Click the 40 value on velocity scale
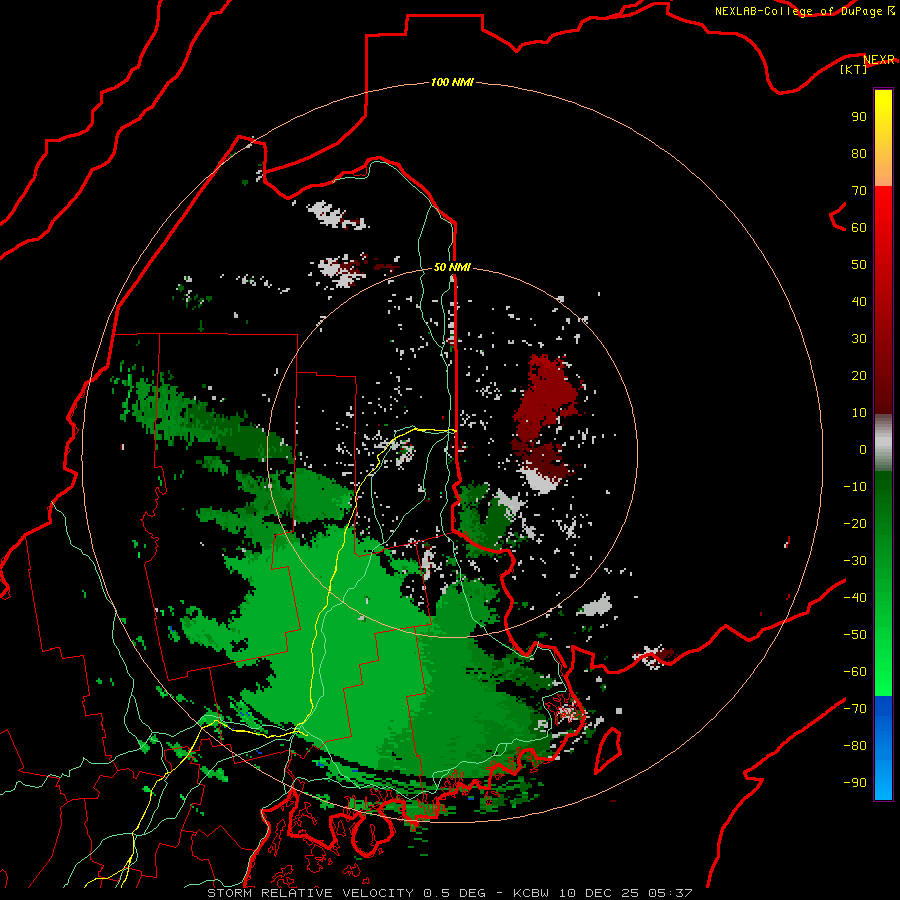The image size is (900, 900). click(x=859, y=301)
